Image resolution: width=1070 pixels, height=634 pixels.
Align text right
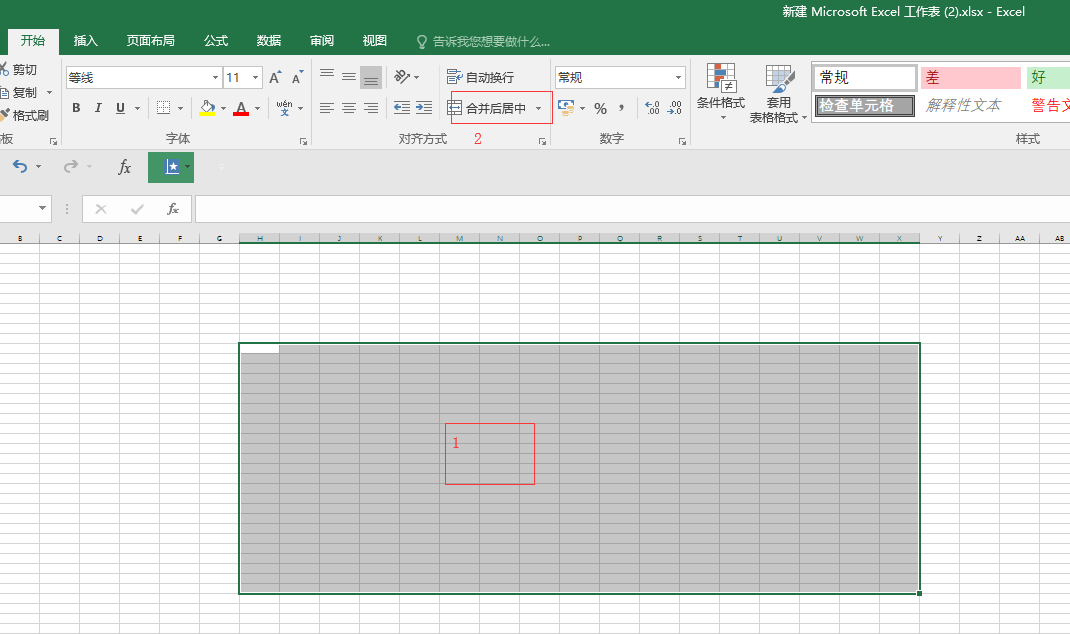pyautogui.click(x=371, y=108)
